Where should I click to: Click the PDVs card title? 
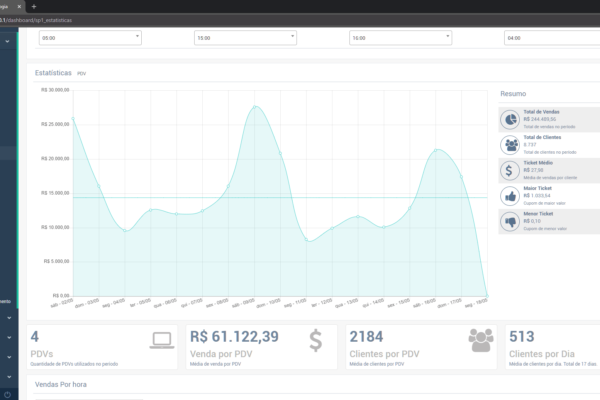click(x=42, y=354)
